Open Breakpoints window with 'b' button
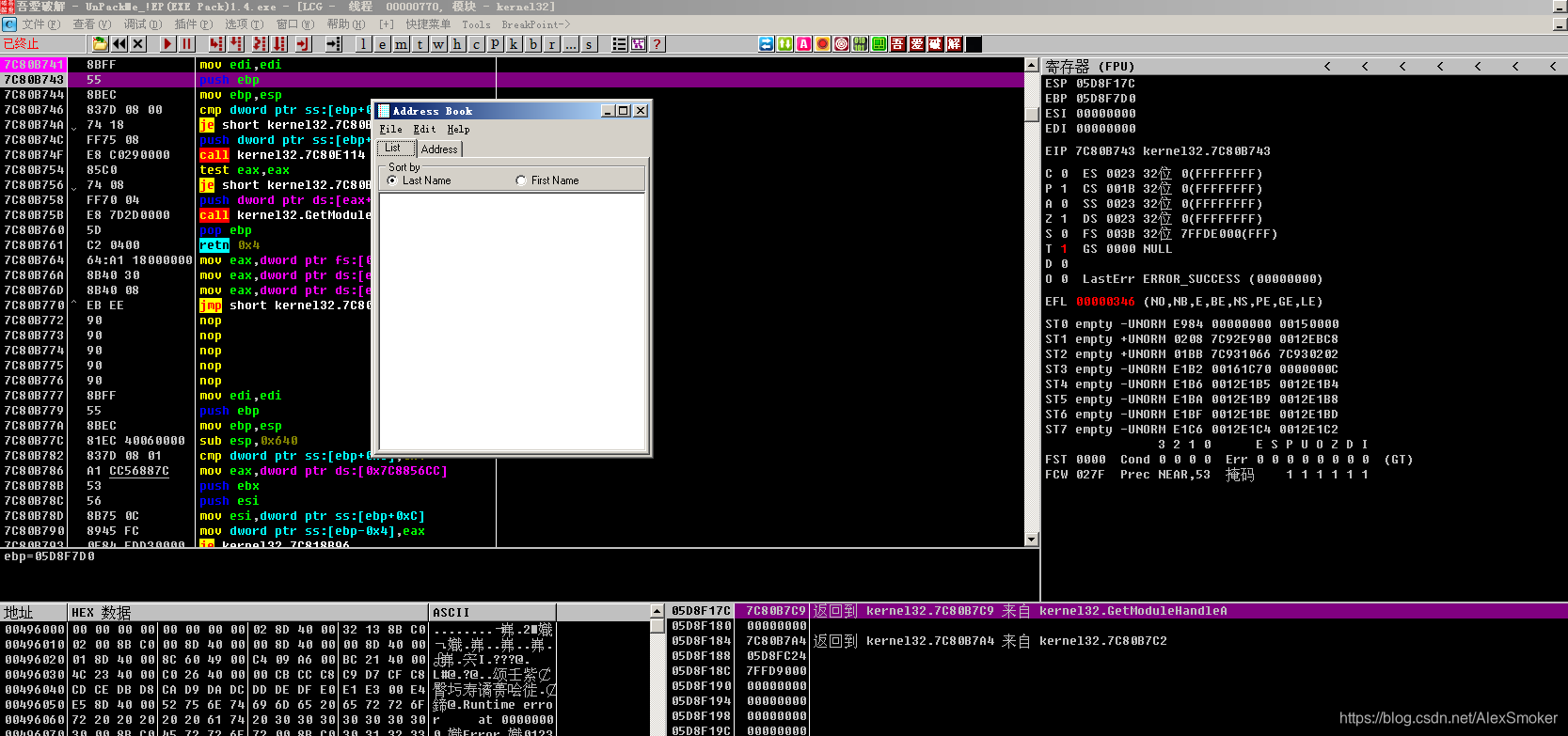Screen dimensions: 1568x736 click(x=533, y=44)
